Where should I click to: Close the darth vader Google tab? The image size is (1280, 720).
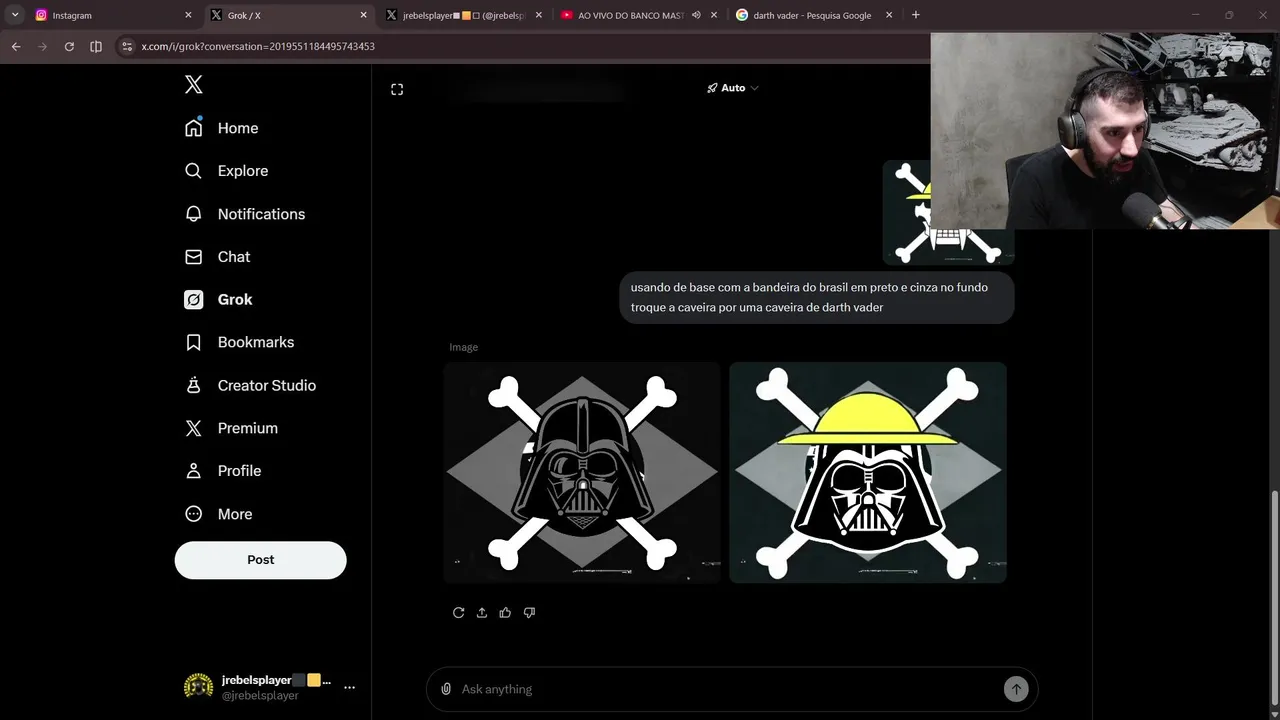pos(888,15)
